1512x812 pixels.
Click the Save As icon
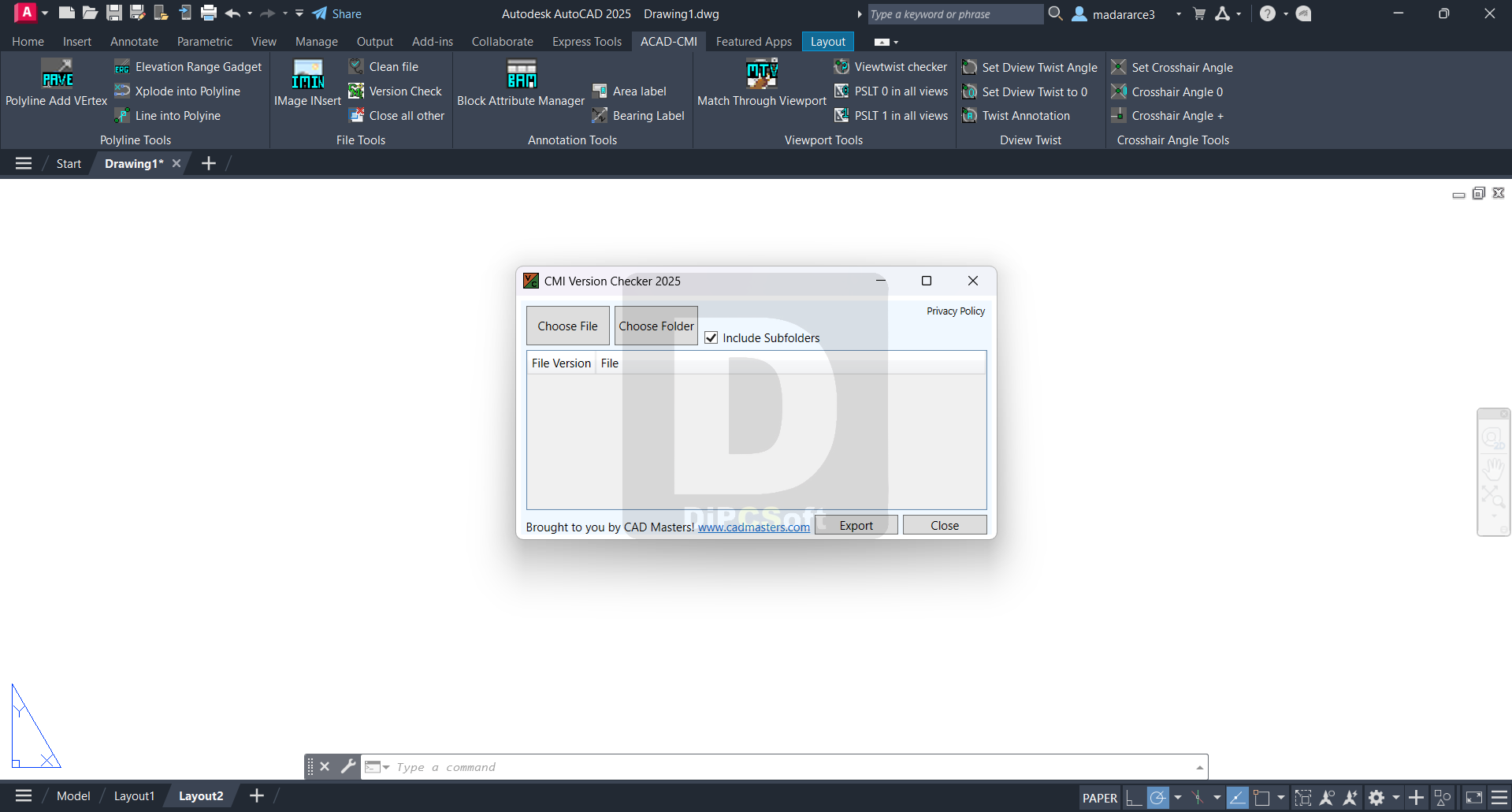pos(138,13)
